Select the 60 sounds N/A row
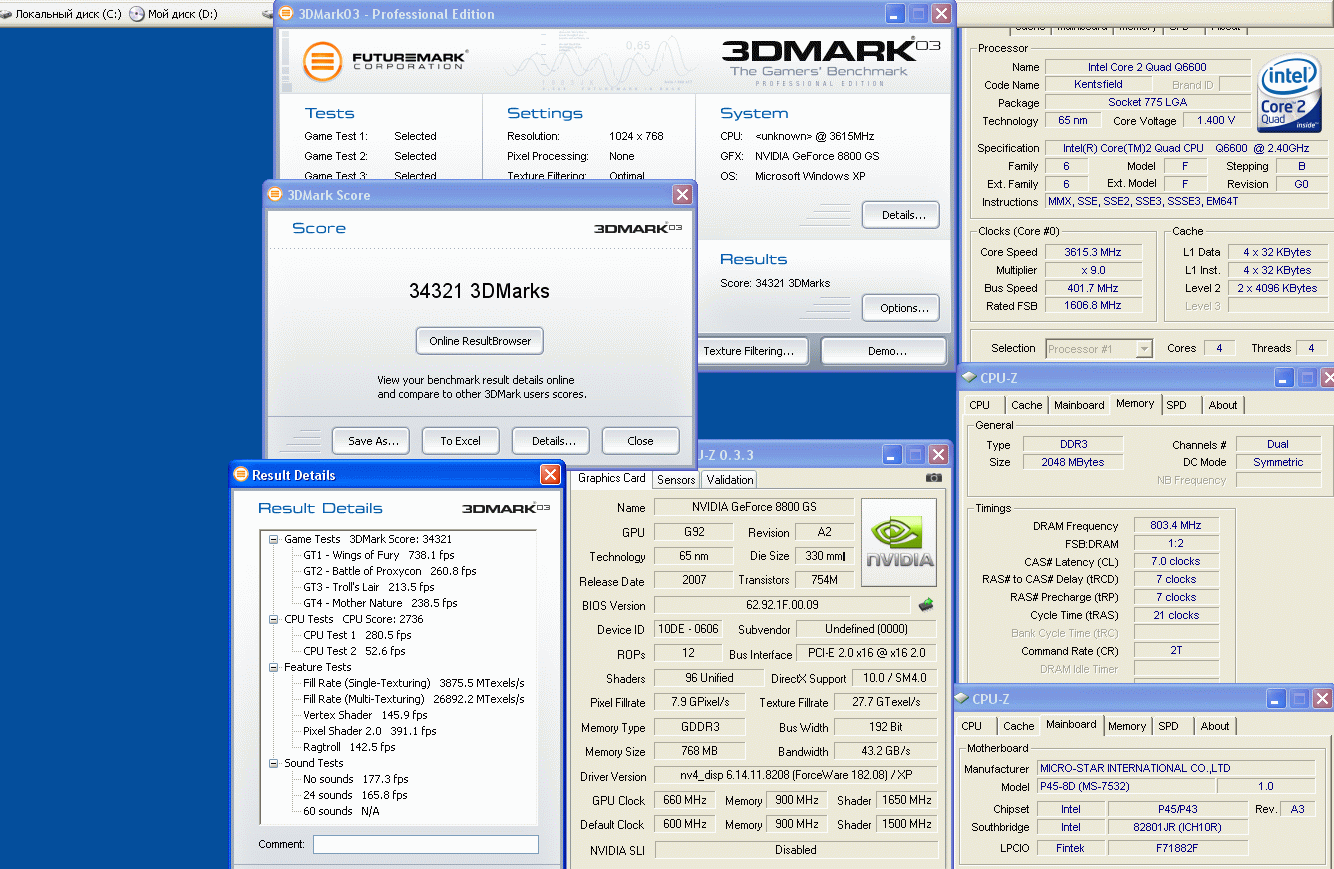Image resolution: width=1334 pixels, height=869 pixels. tap(341, 811)
